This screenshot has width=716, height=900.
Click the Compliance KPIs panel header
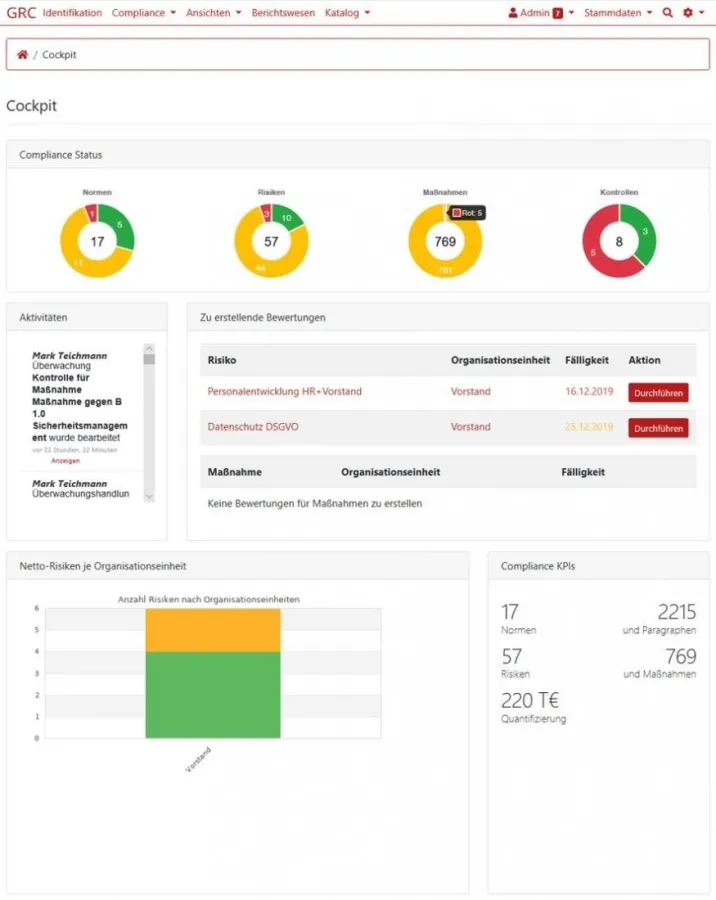(x=598, y=566)
